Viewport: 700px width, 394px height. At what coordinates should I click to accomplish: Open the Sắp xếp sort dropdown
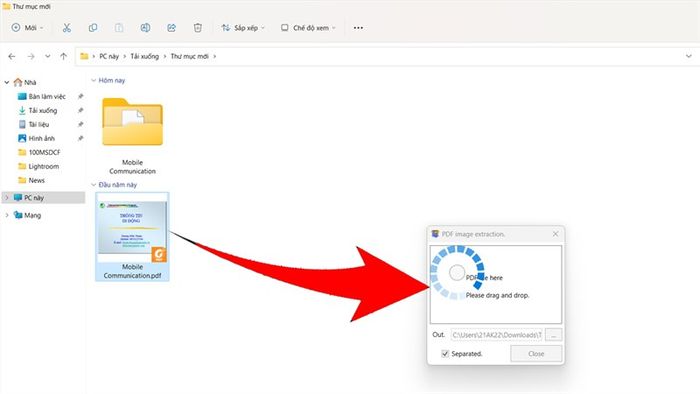[243, 28]
